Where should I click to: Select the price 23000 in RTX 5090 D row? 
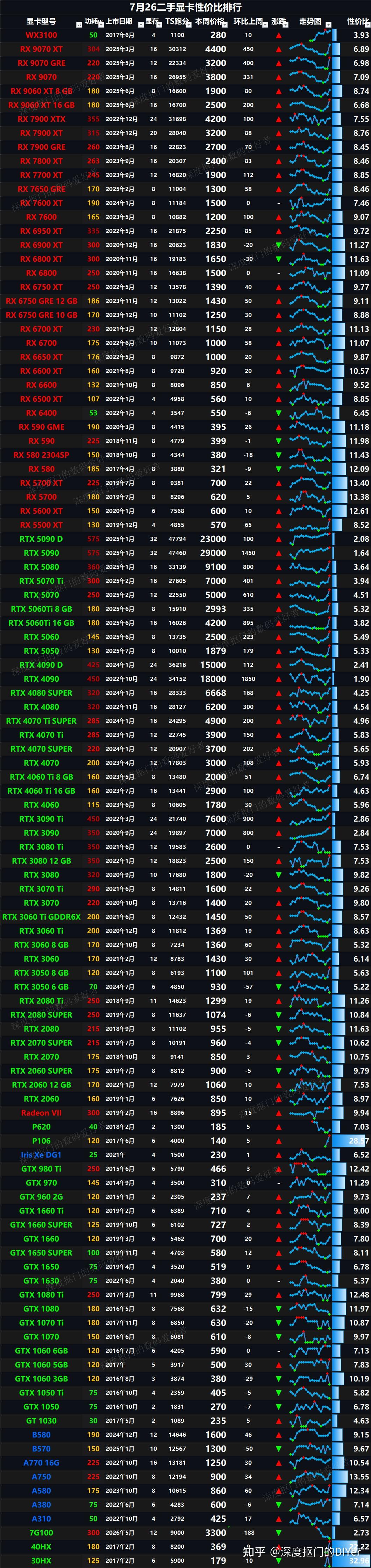213,539
